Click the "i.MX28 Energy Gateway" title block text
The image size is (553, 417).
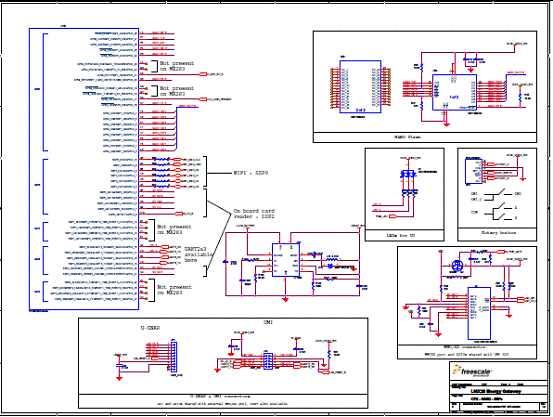click(x=496, y=391)
